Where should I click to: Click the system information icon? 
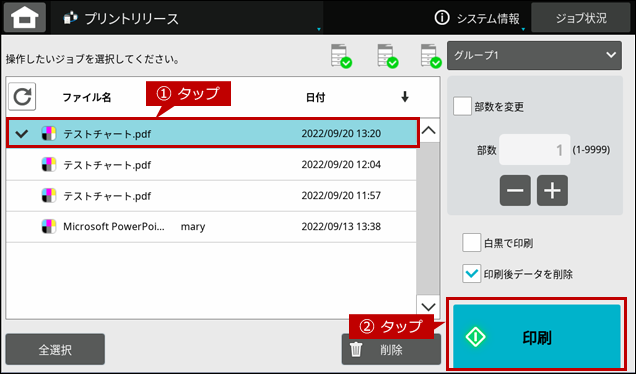tap(442, 17)
